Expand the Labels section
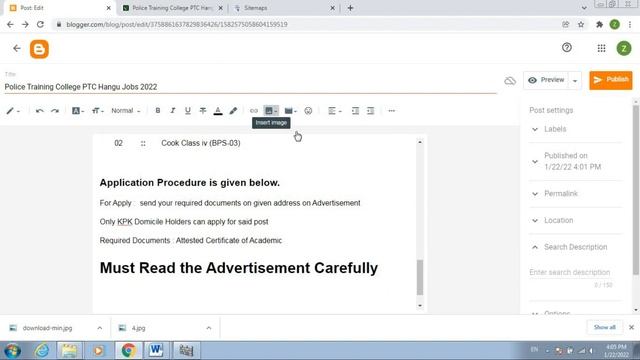The height and width of the screenshot is (360, 640). [576, 129]
